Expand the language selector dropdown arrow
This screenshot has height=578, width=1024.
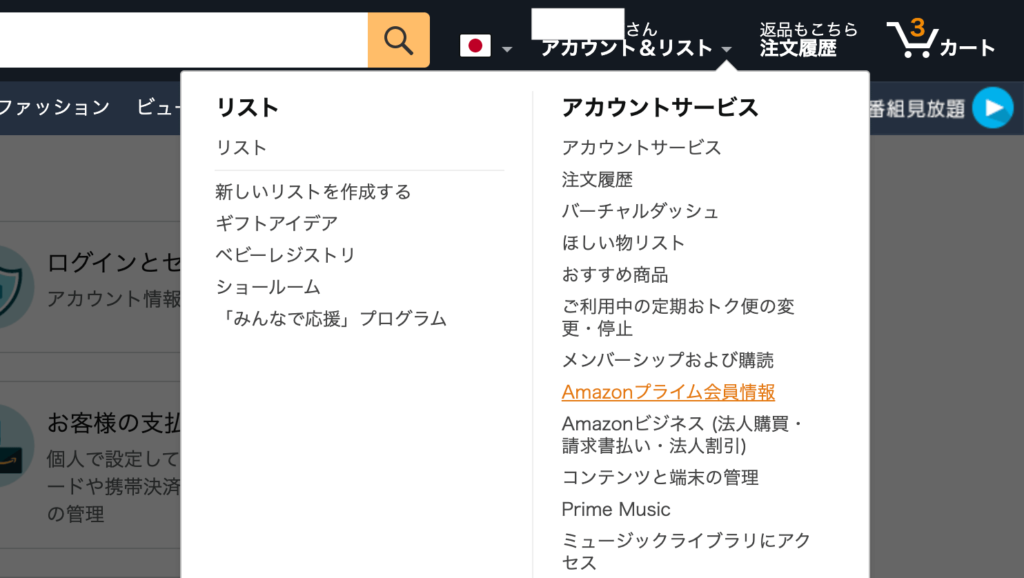click(507, 49)
